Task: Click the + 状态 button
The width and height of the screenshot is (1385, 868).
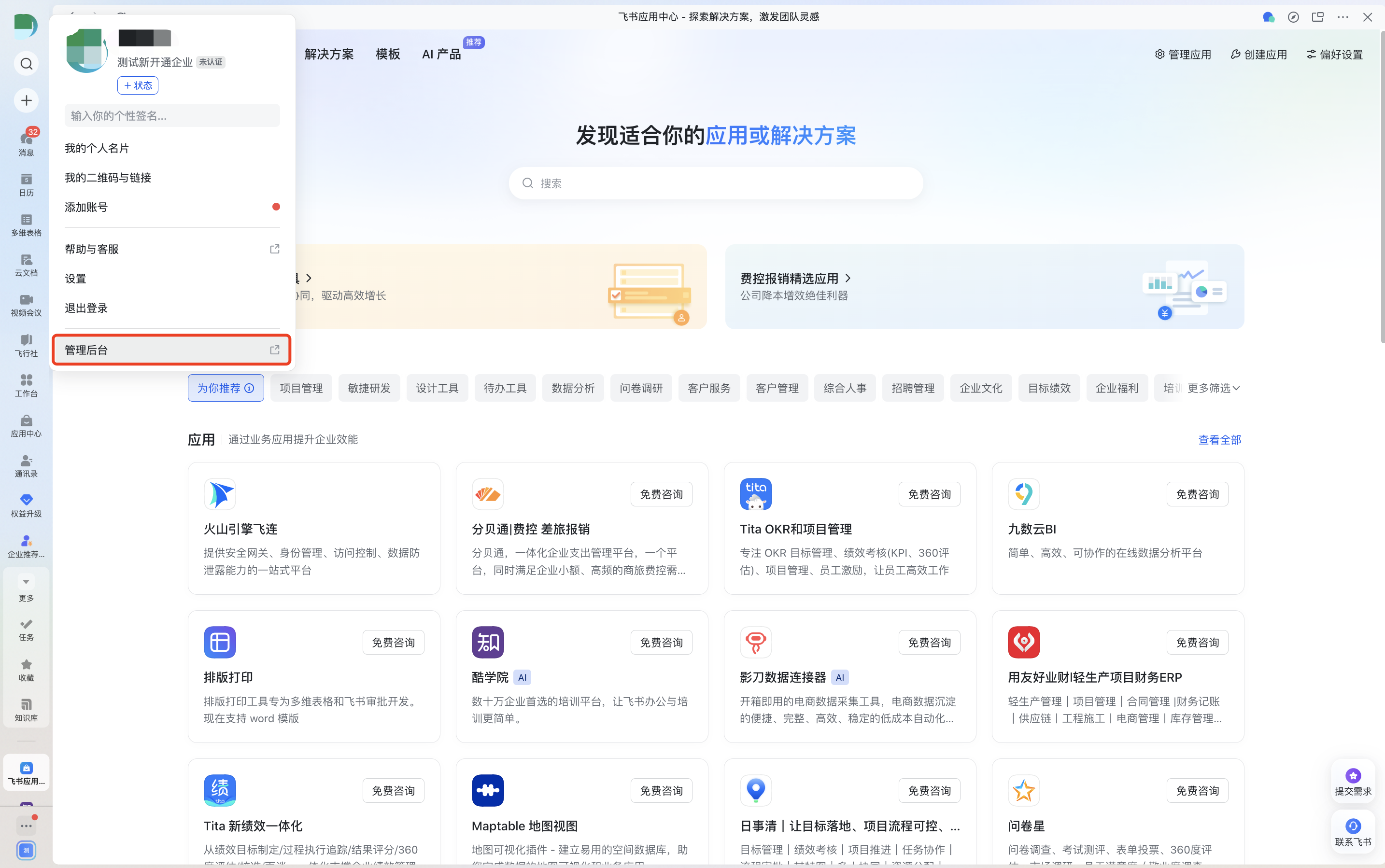Action: point(138,85)
